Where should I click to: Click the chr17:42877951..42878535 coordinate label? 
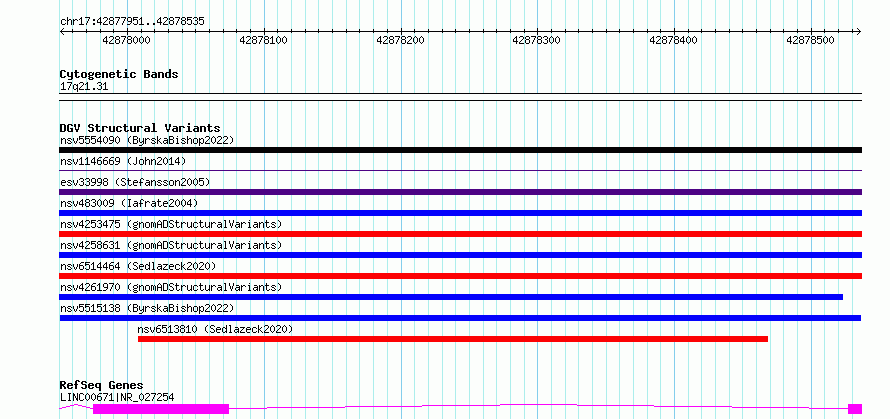tap(132, 22)
